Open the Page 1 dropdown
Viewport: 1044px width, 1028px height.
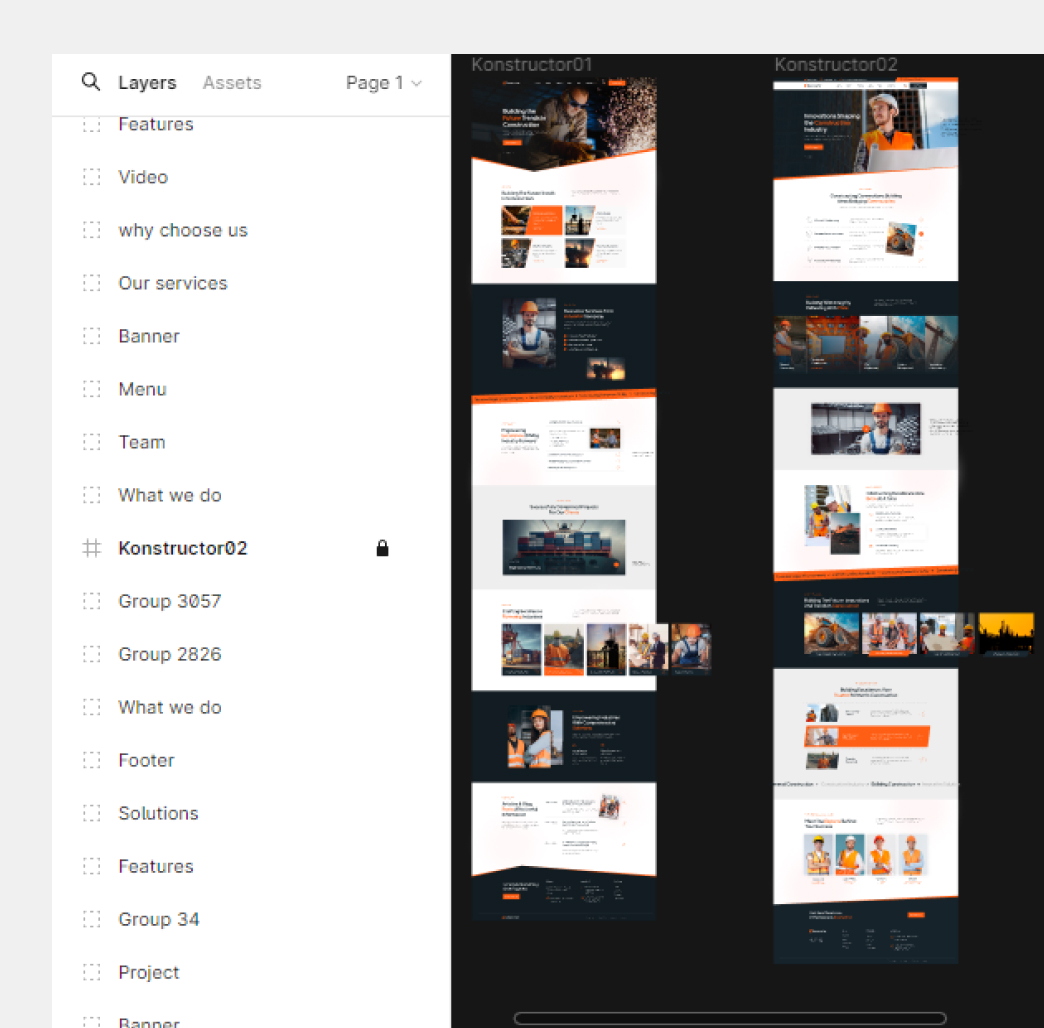pos(384,83)
